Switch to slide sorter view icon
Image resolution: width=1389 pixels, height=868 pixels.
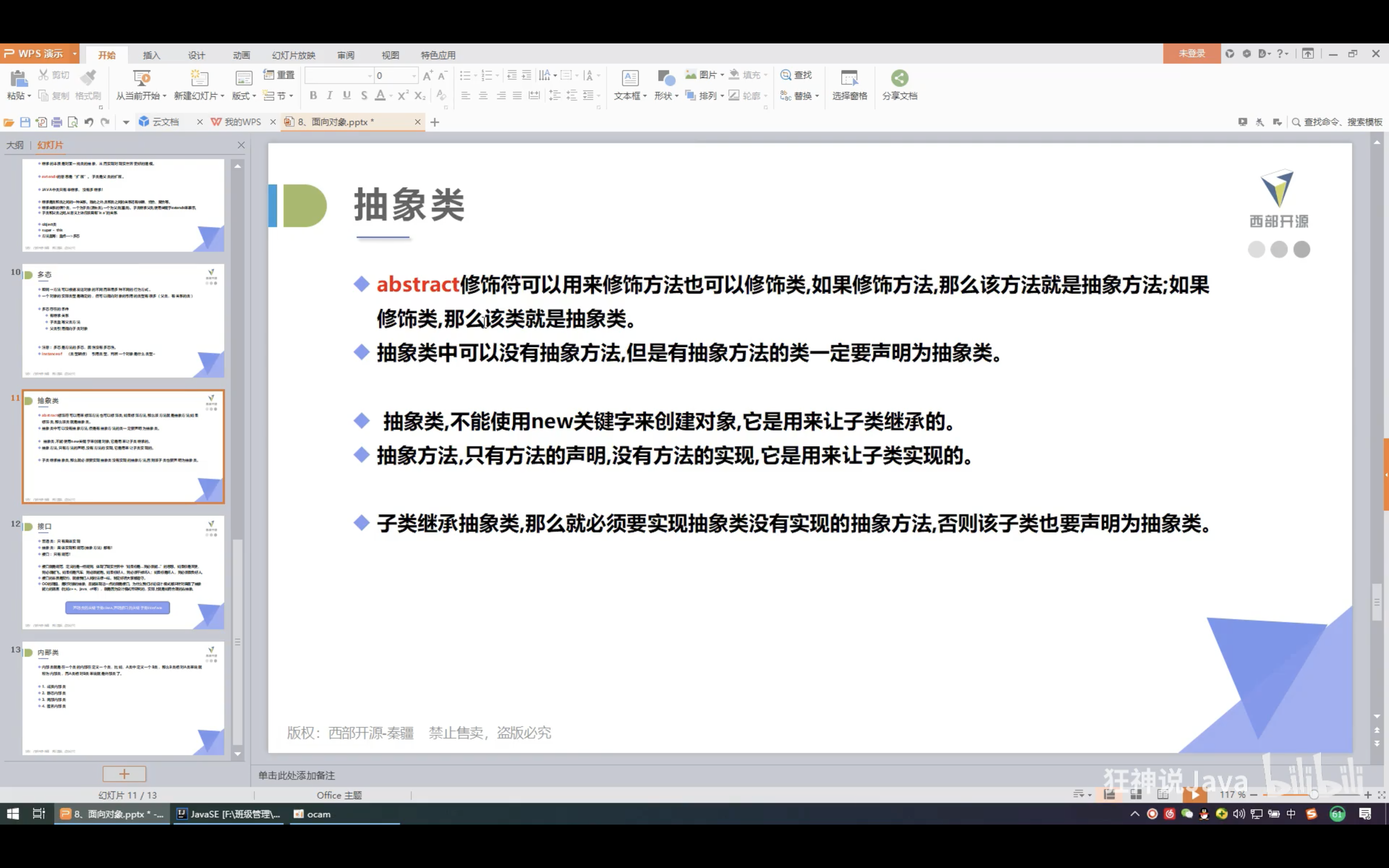click(1135, 795)
